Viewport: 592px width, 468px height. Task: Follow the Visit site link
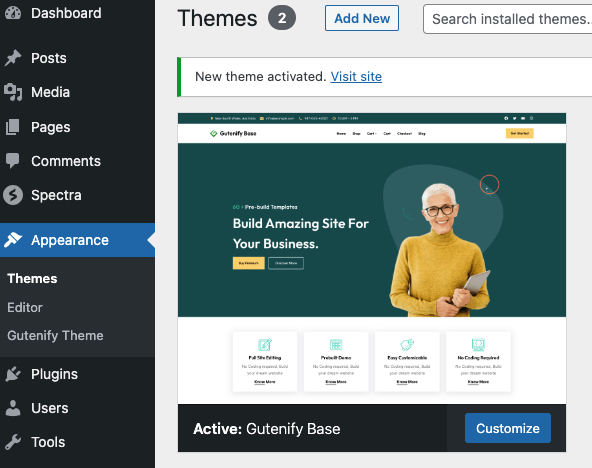356,77
